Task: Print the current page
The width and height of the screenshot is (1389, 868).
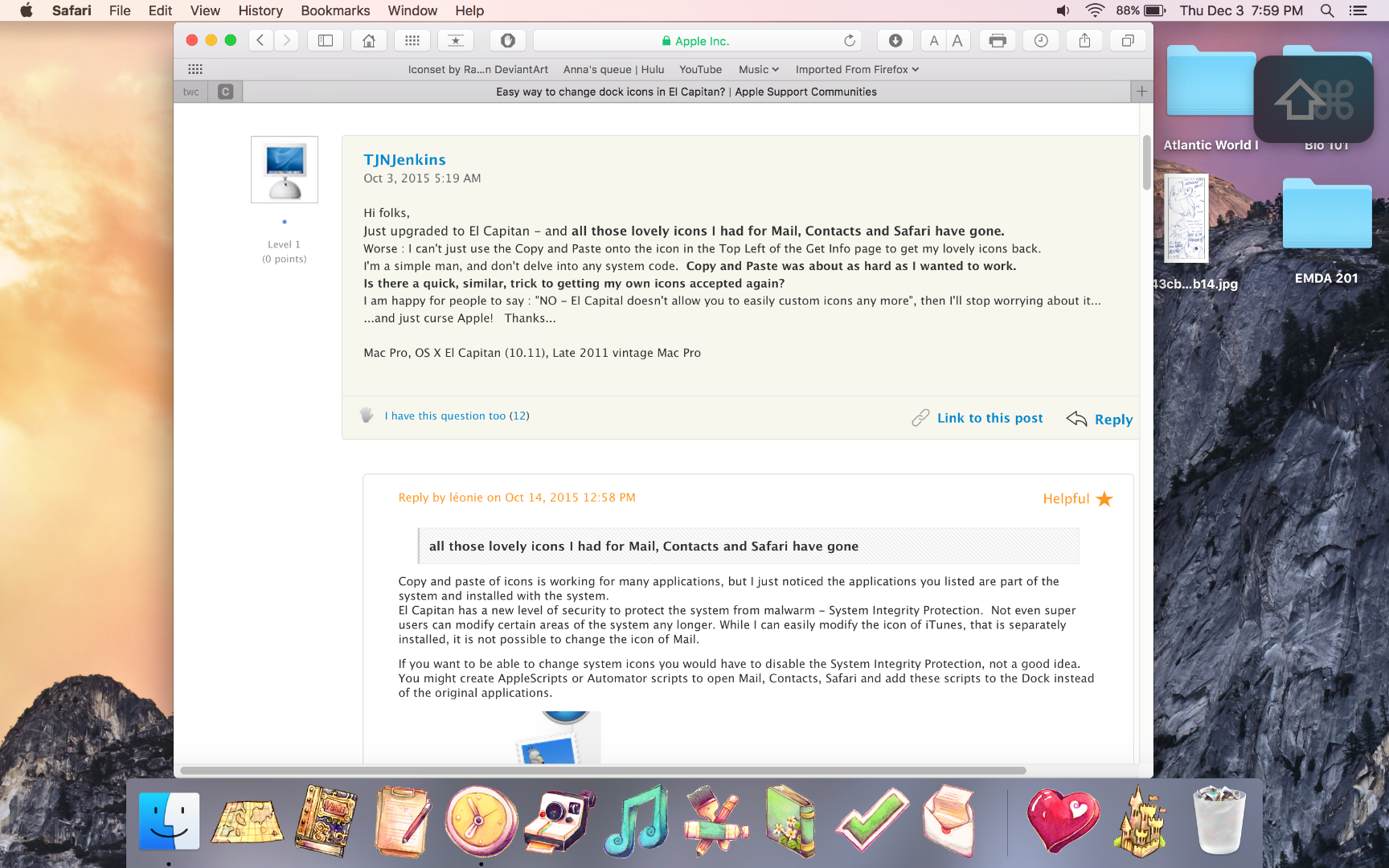Action: click(x=998, y=40)
